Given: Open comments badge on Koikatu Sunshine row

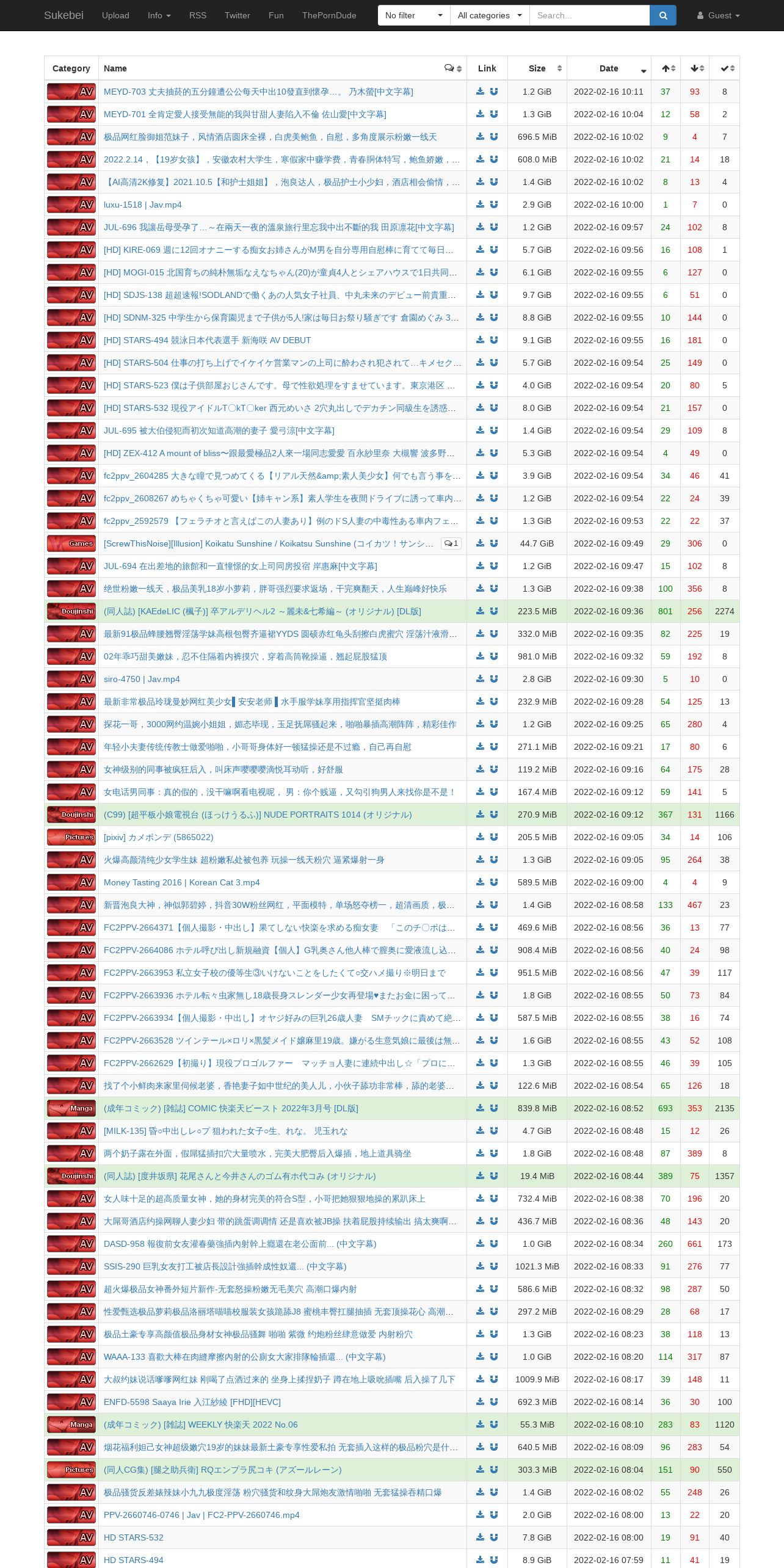Looking at the screenshot, I should point(451,543).
